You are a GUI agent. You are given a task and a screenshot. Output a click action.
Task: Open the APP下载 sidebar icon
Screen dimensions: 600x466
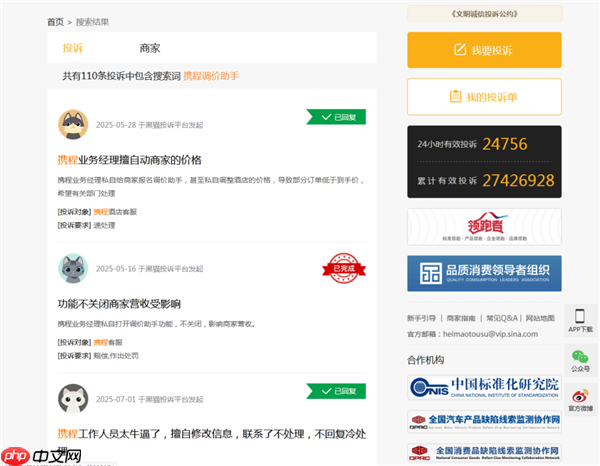click(581, 319)
